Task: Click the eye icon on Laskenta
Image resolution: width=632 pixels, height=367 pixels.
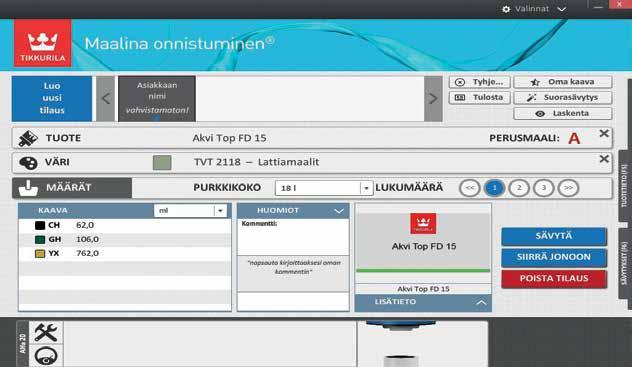Action: point(540,114)
